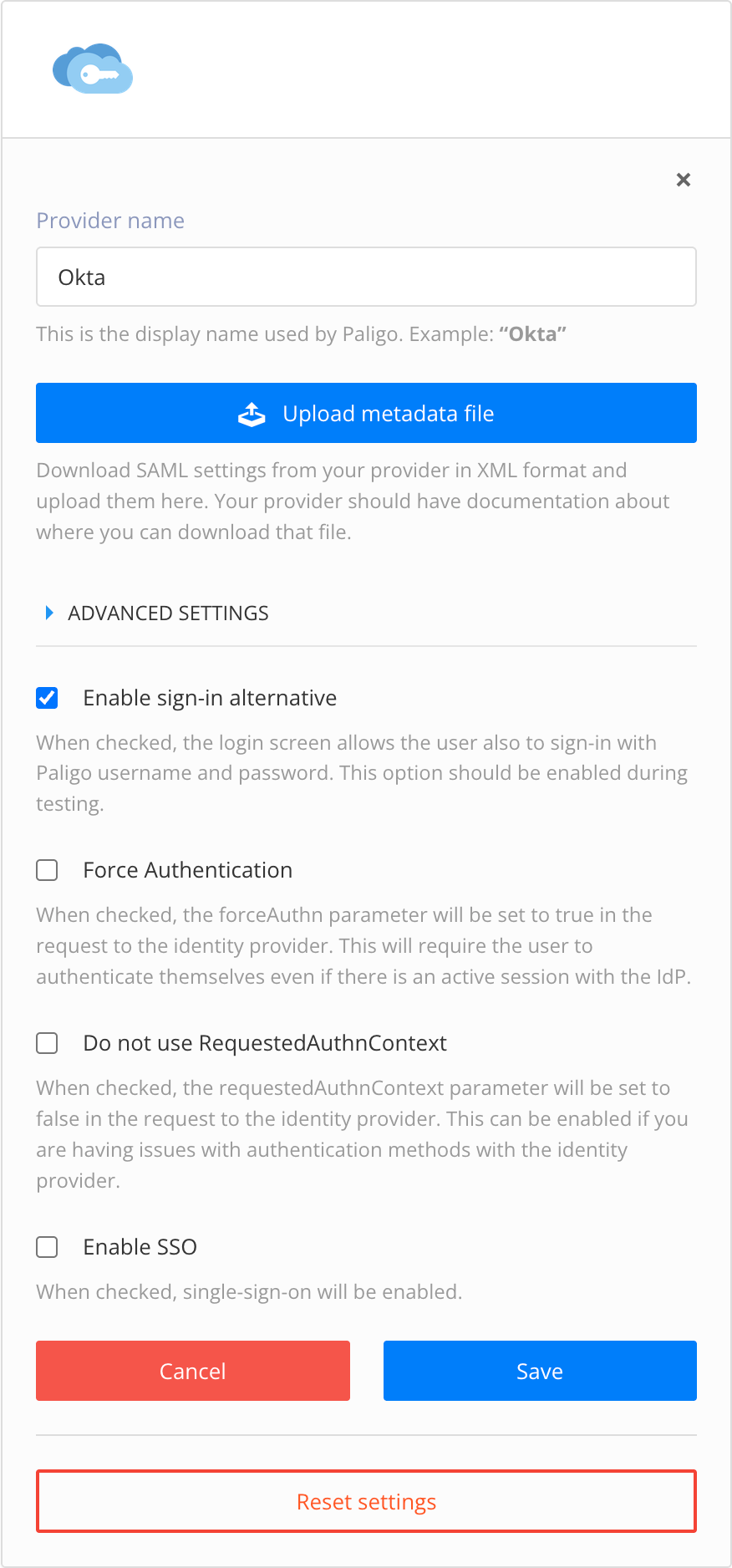This screenshot has height=1568, width=732.
Task: Collapse the Advanced Settings disclosure arrow
Action: tap(49, 613)
